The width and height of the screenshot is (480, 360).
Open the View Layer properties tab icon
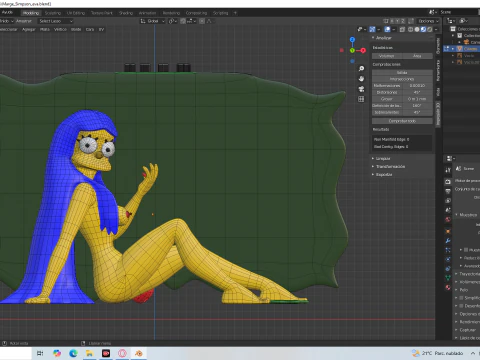click(448, 201)
